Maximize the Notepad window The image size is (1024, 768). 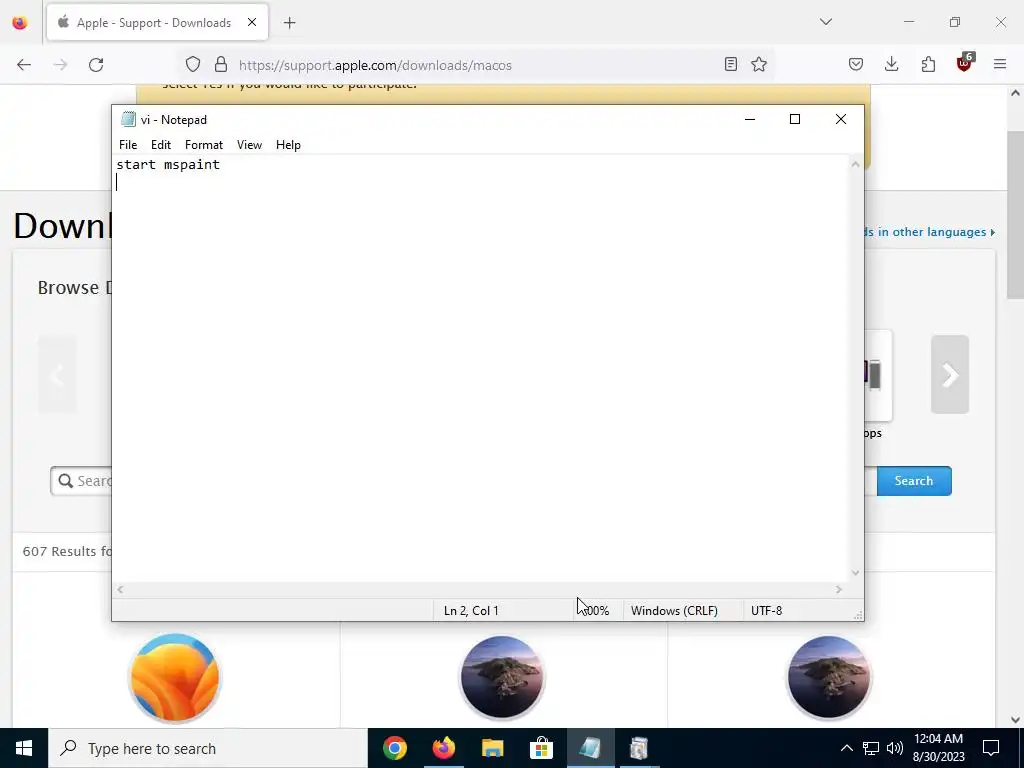point(795,120)
